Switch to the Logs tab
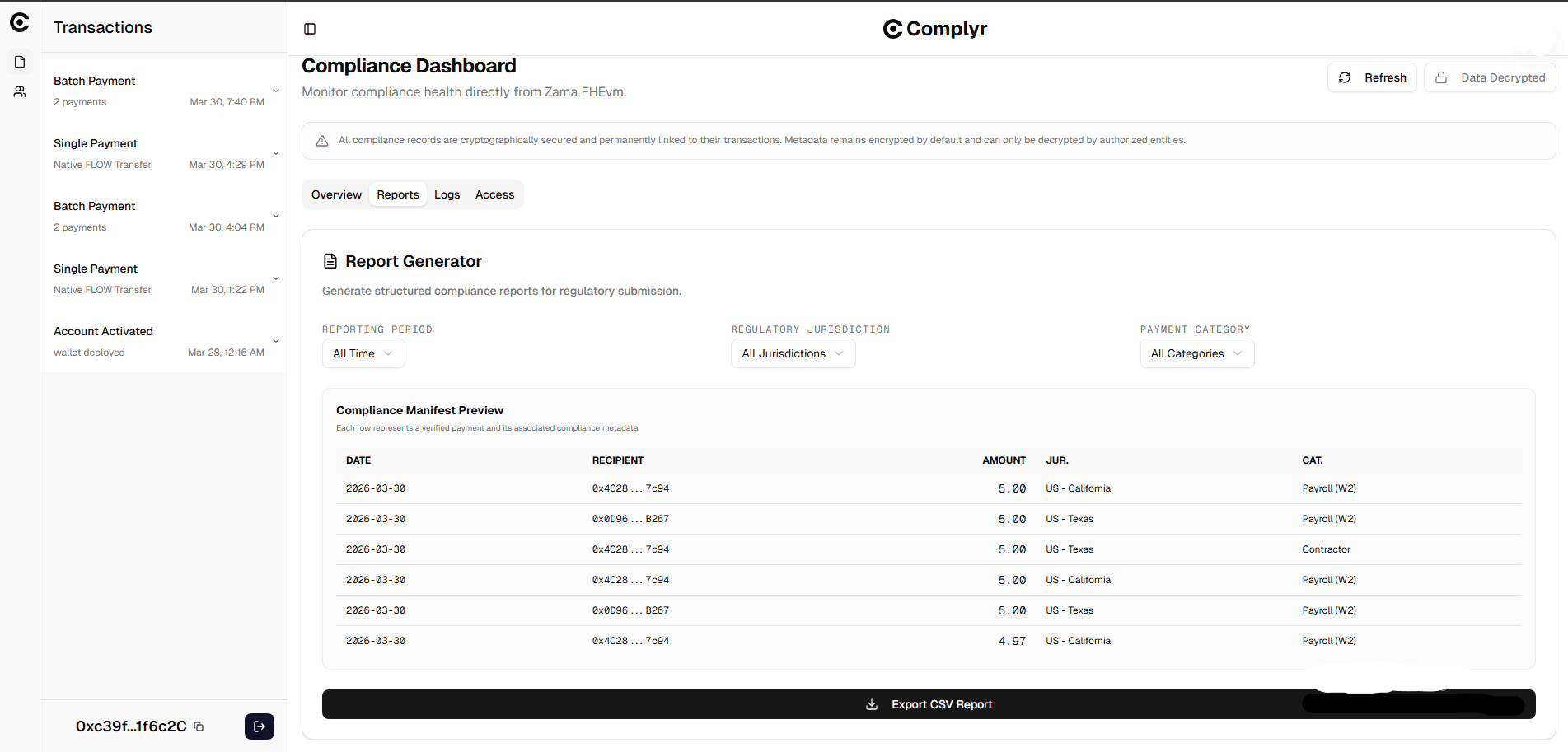 (x=447, y=194)
